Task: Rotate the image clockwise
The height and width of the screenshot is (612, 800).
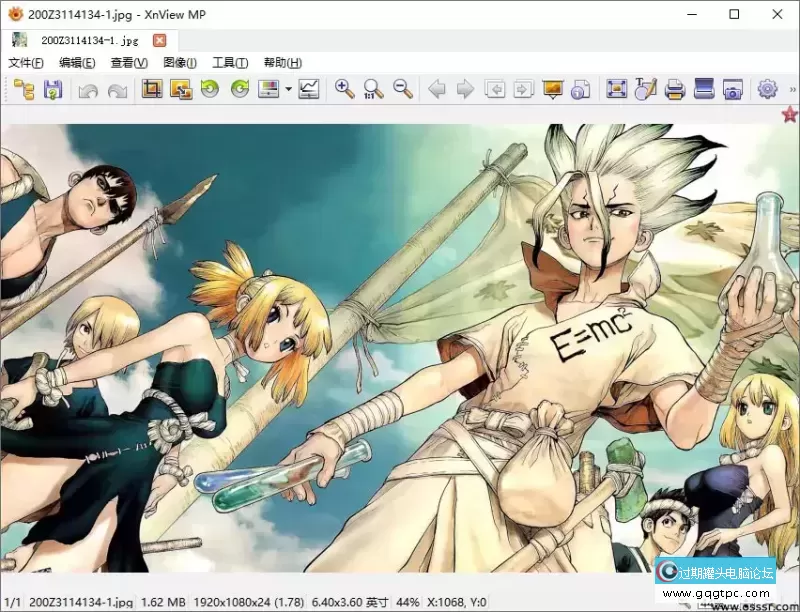Action: (x=238, y=89)
